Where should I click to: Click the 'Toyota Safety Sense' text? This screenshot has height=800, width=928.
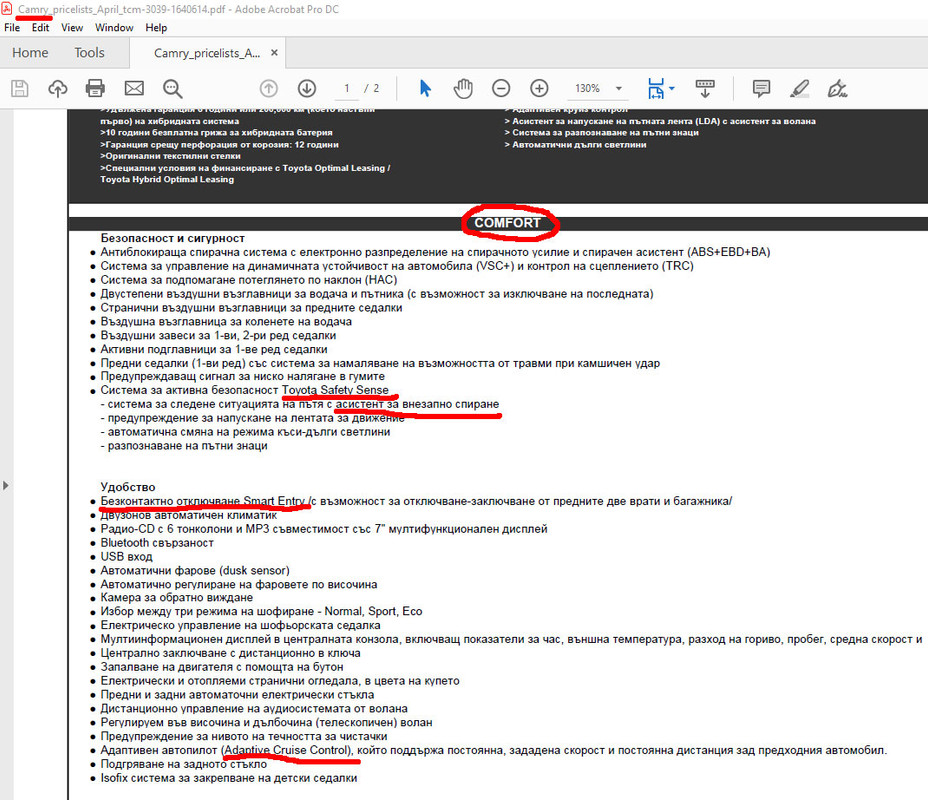335,390
